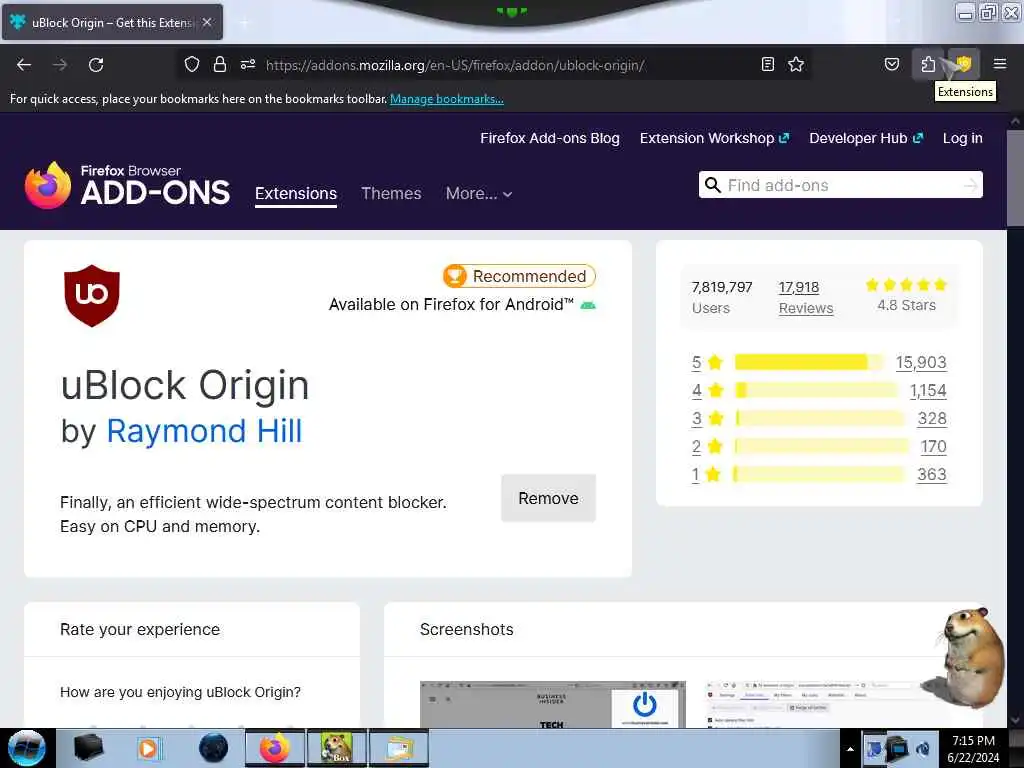
Task: Toggle reader view icon
Action: (x=768, y=64)
